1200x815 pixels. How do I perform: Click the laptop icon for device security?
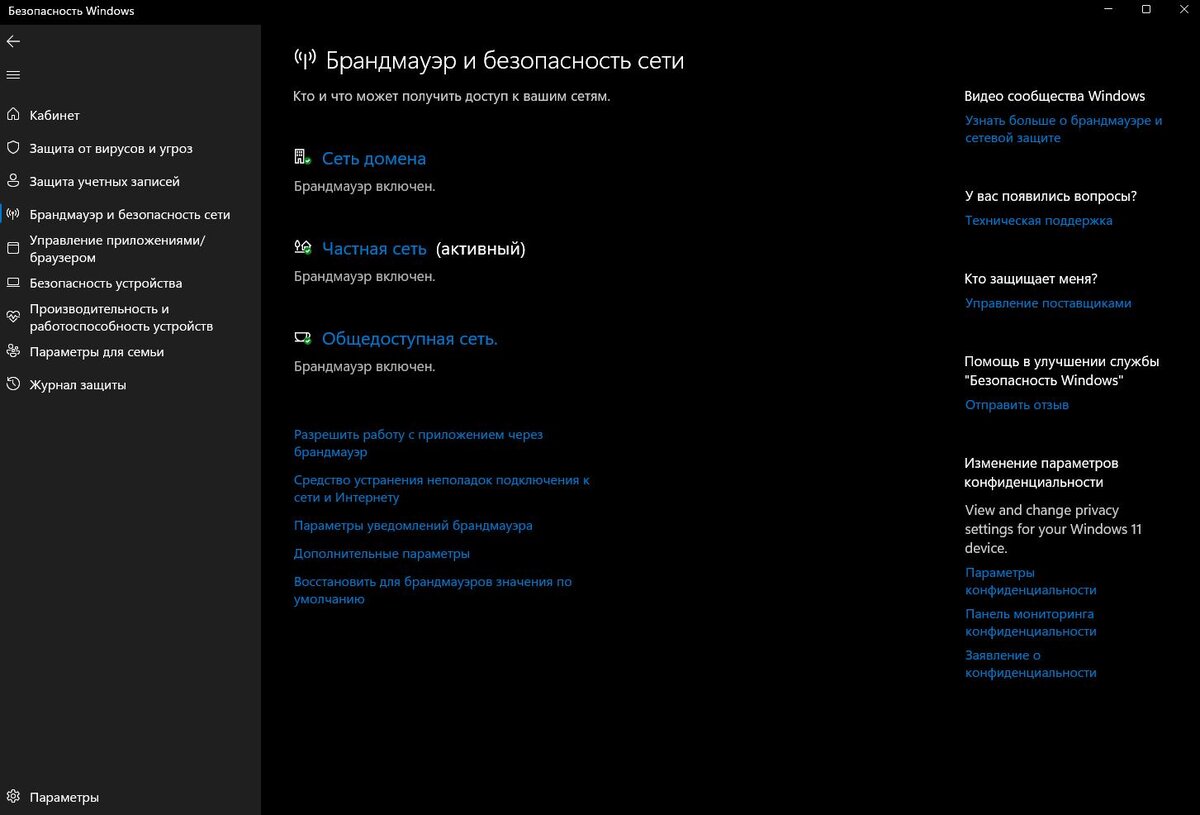point(13,283)
